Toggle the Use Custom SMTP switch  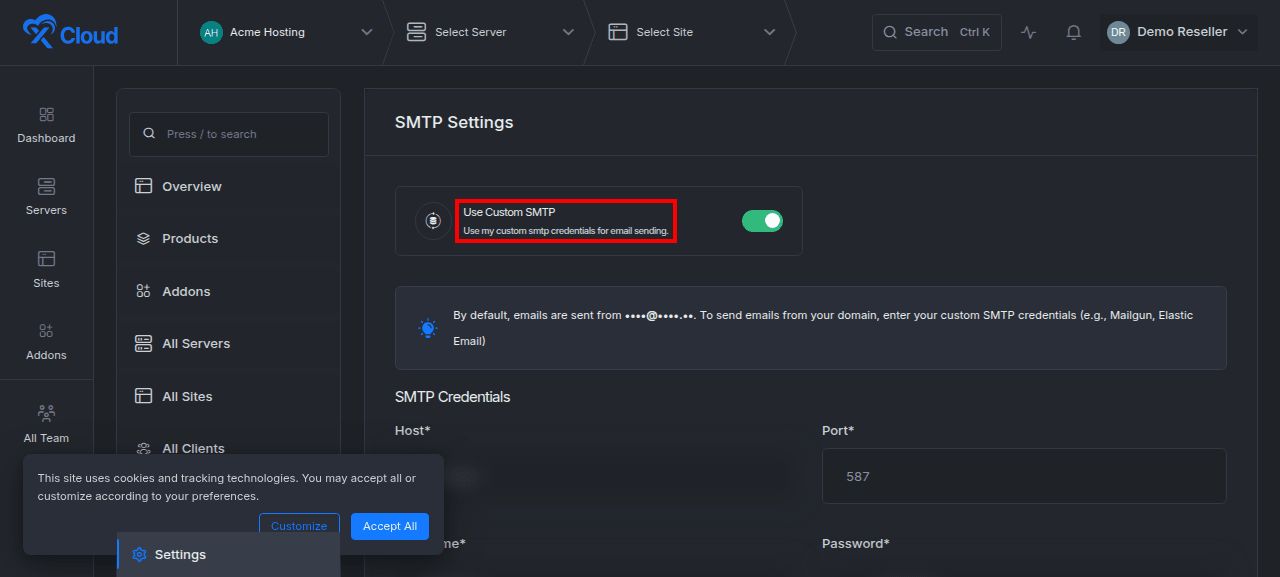762,221
